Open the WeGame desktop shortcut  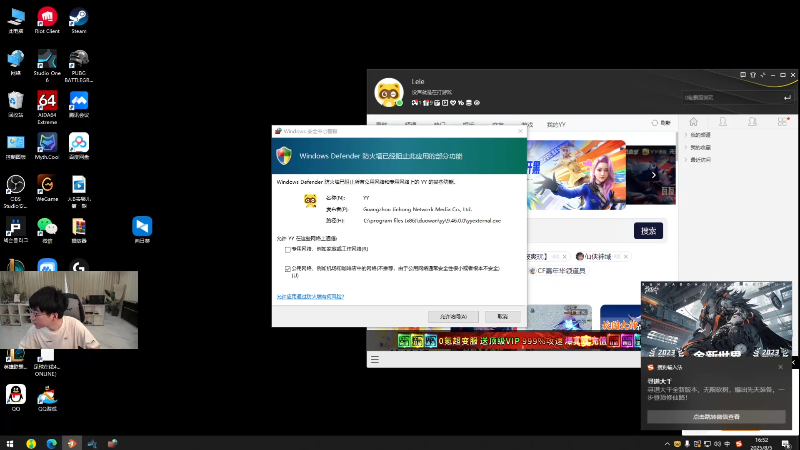click(47, 188)
